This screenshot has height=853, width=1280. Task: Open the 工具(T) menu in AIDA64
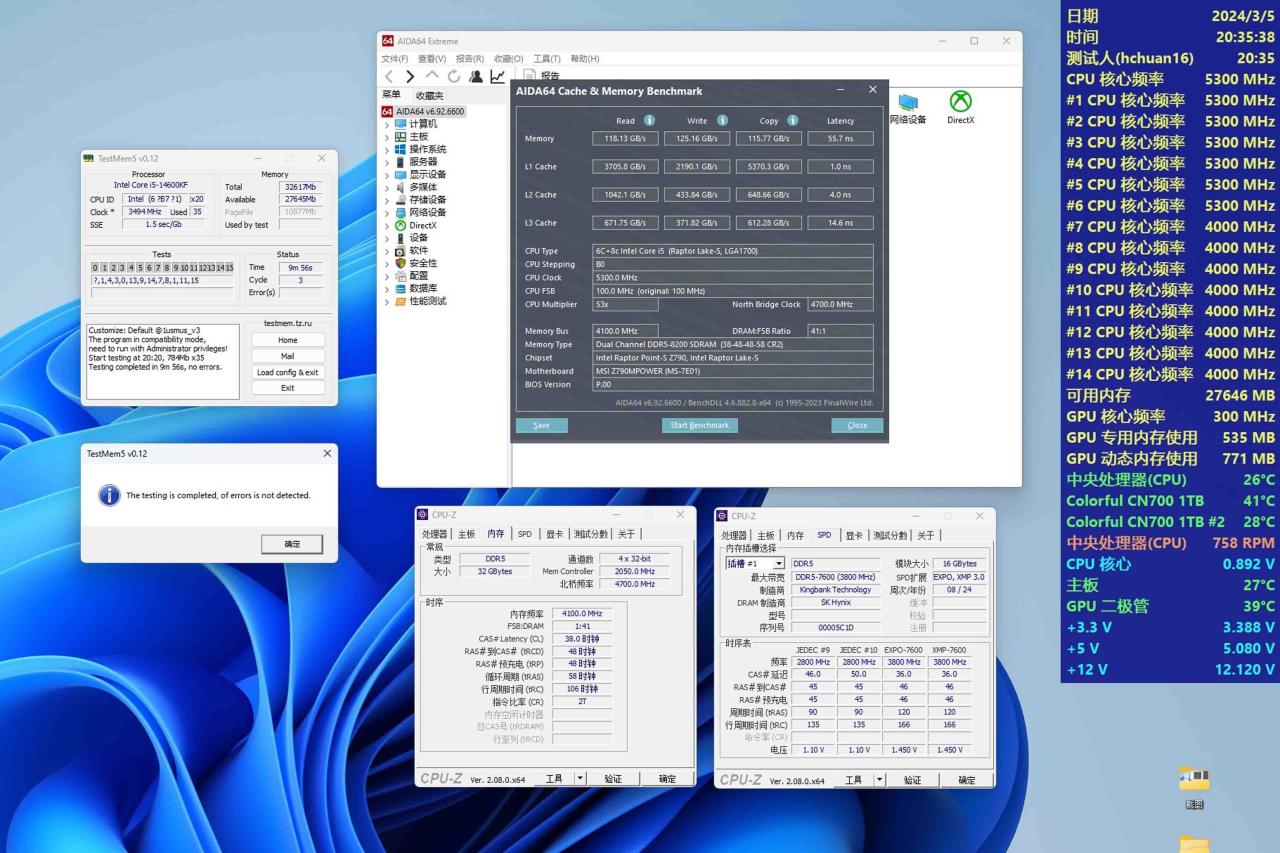[x=547, y=59]
